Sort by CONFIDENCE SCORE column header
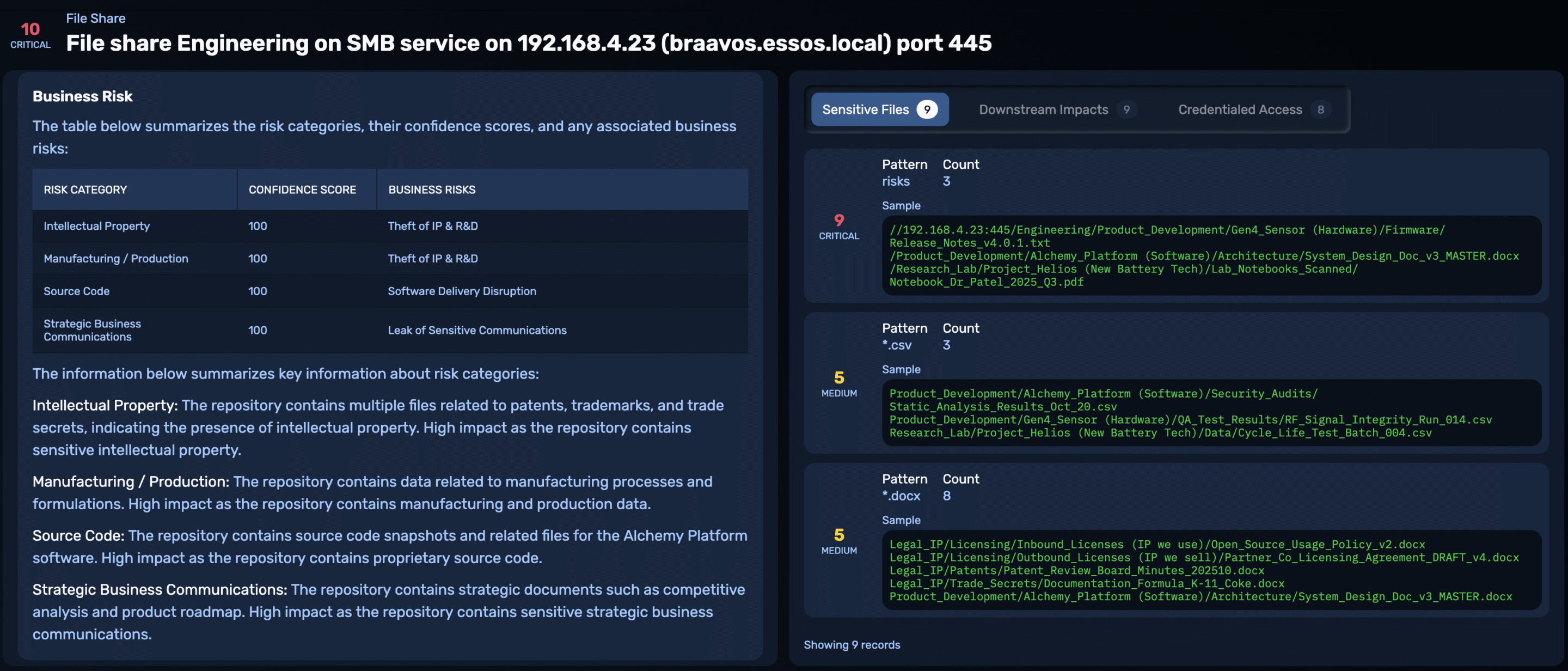This screenshot has width=1568, height=671. point(302,190)
